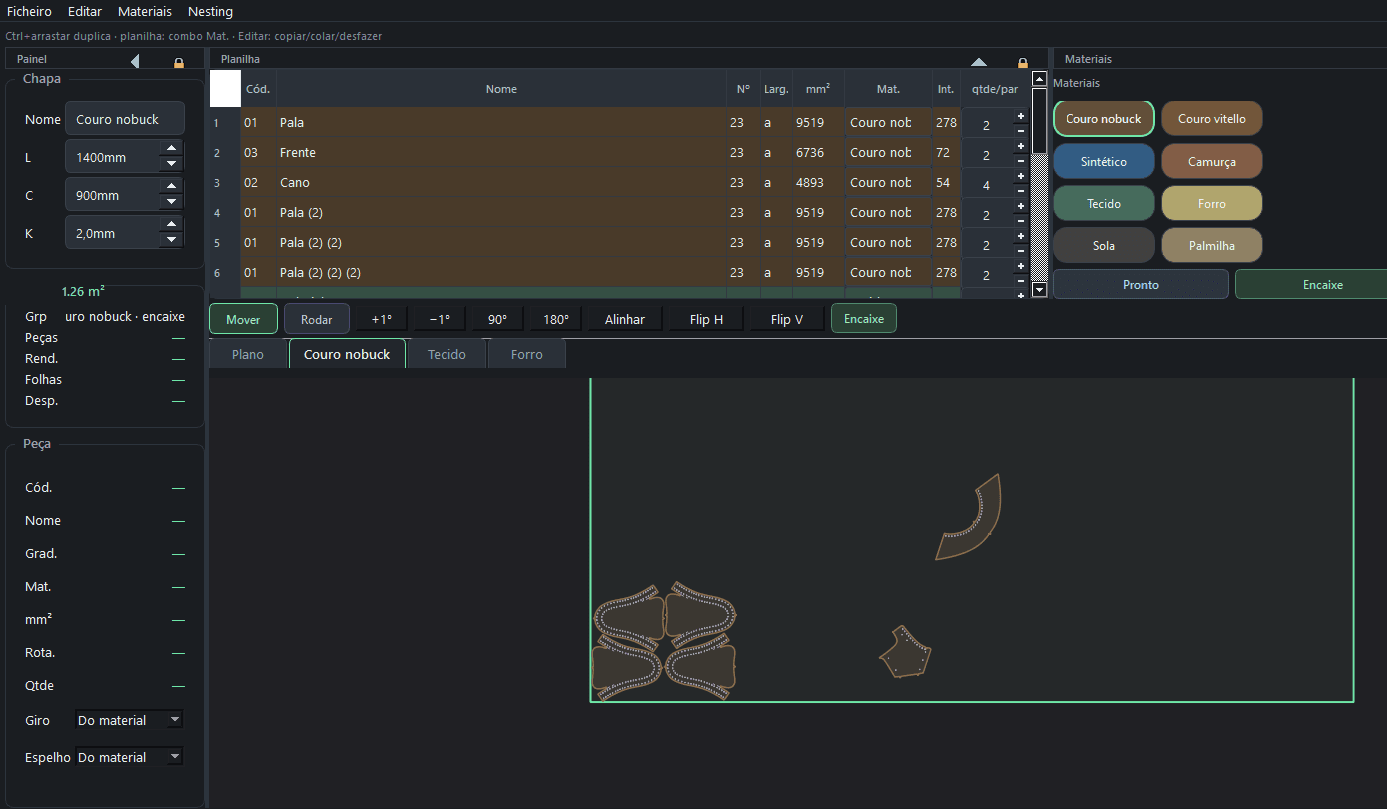The image size is (1387, 809).
Task: Decrease the K 2,0mm thickness with down arrow
Action: pyautogui.click(x=171, y=240)
